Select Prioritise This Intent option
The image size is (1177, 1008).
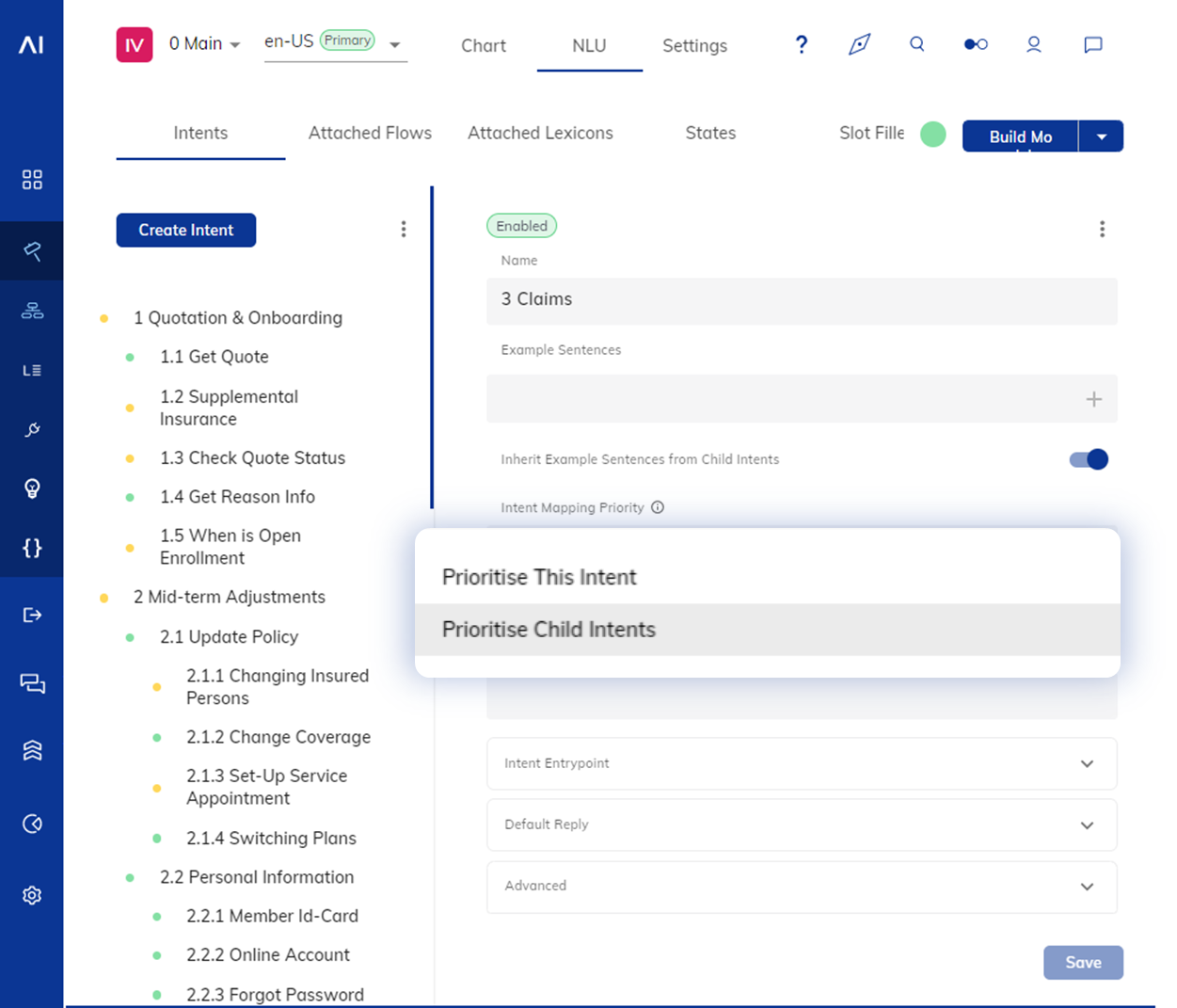(768, 577)
